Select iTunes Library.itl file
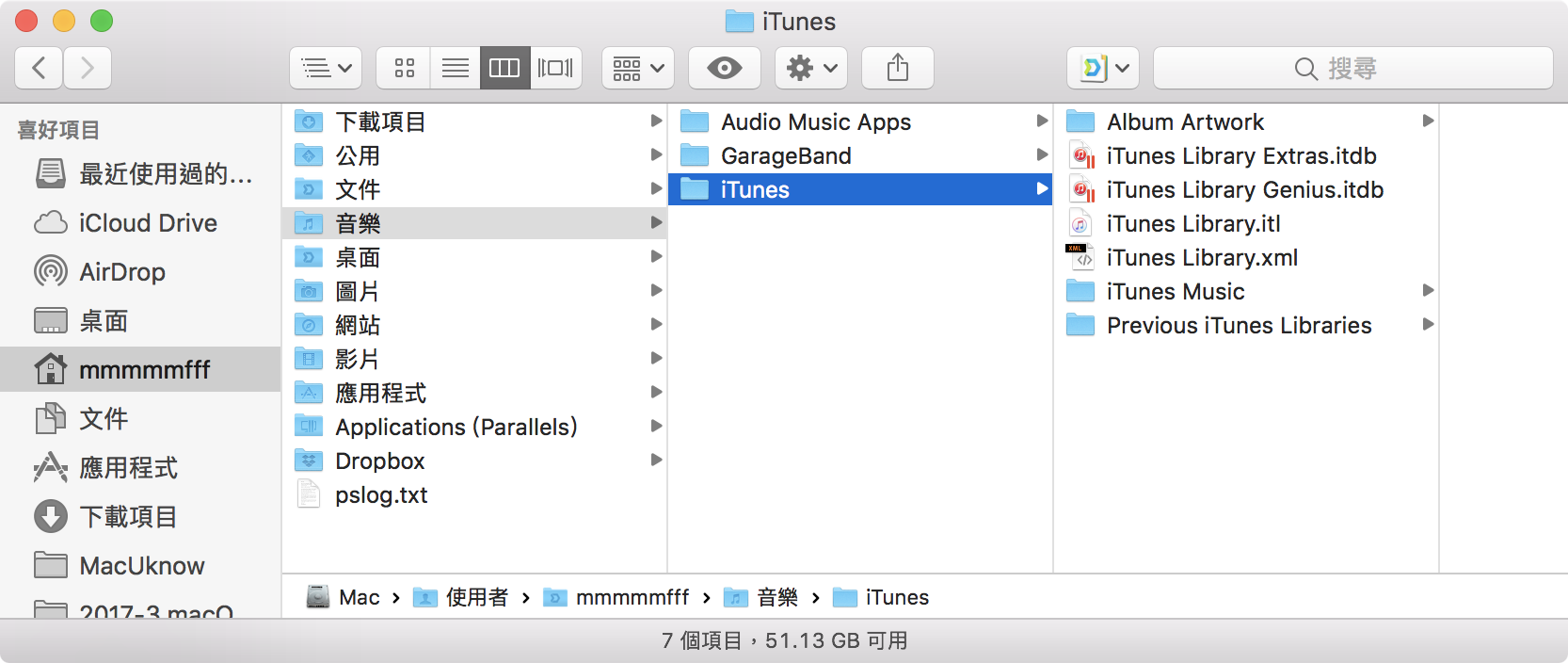Screen dimensions: 1568x663 coord(1246,223)
